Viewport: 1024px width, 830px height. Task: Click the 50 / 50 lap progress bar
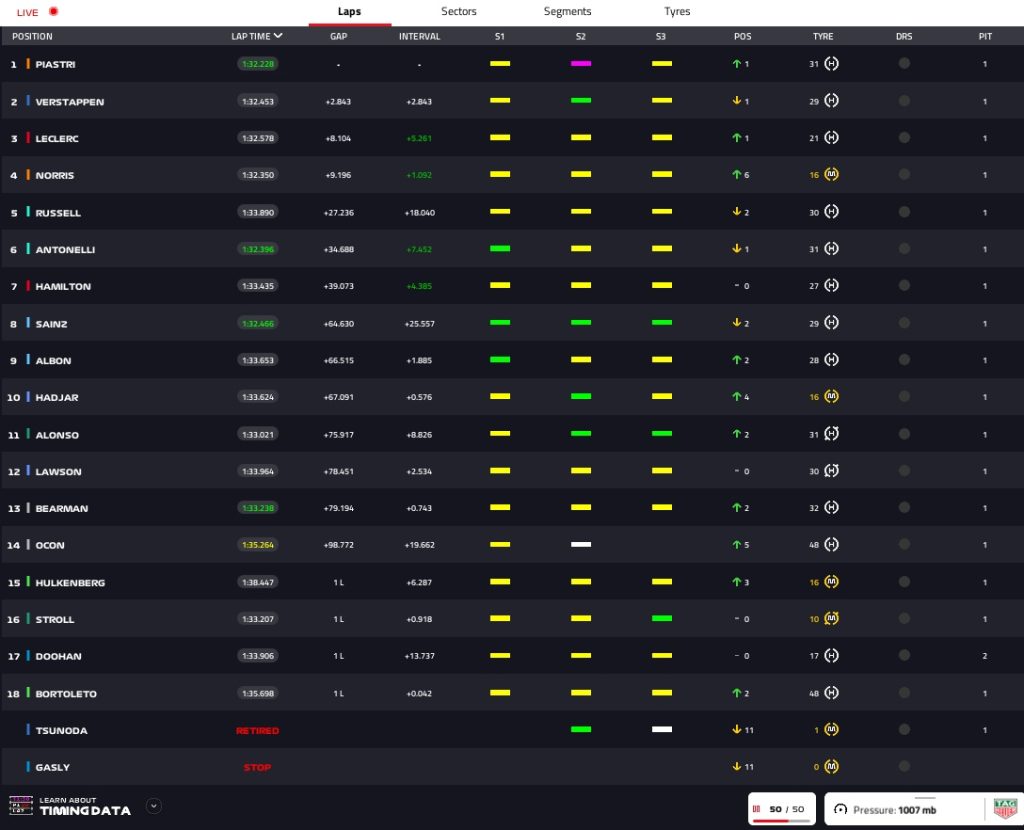point(781,819)
